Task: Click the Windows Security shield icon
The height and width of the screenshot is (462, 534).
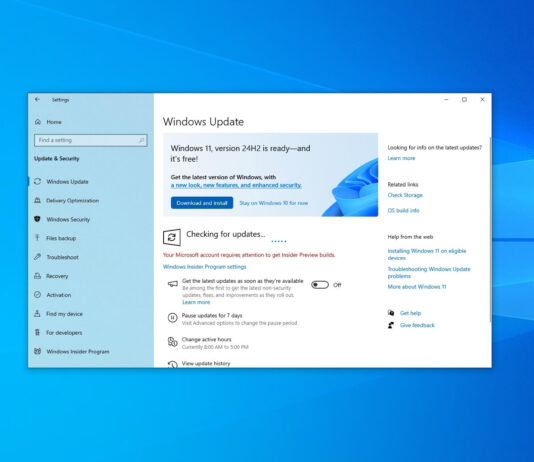Action: click(x=37, y=219)
